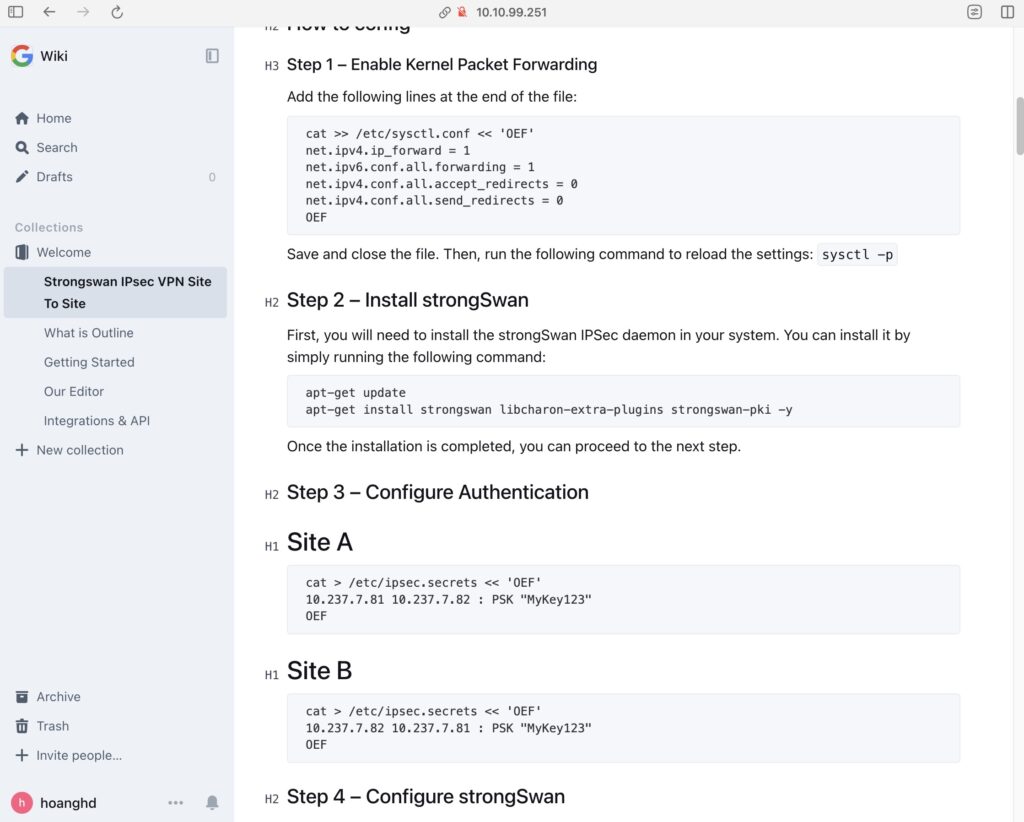Go forward with the browser forward arrow
The width and height of the screenshot is (1024, 822).
(83, 12)
